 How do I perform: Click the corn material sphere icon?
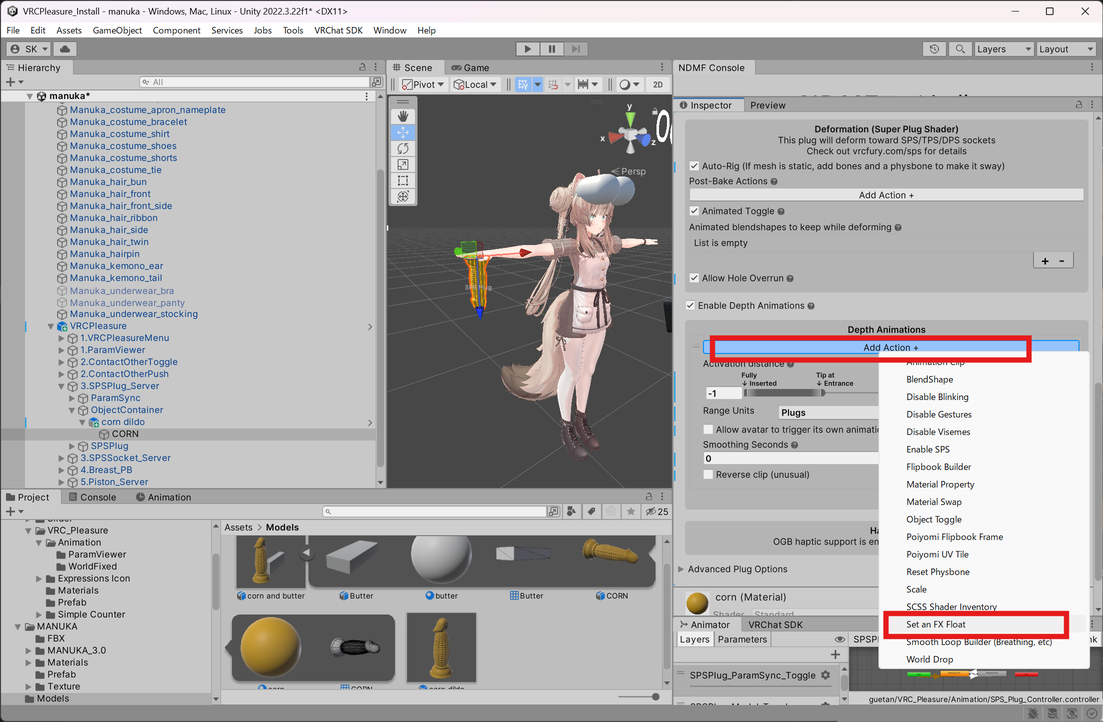(x=697, y=603)
